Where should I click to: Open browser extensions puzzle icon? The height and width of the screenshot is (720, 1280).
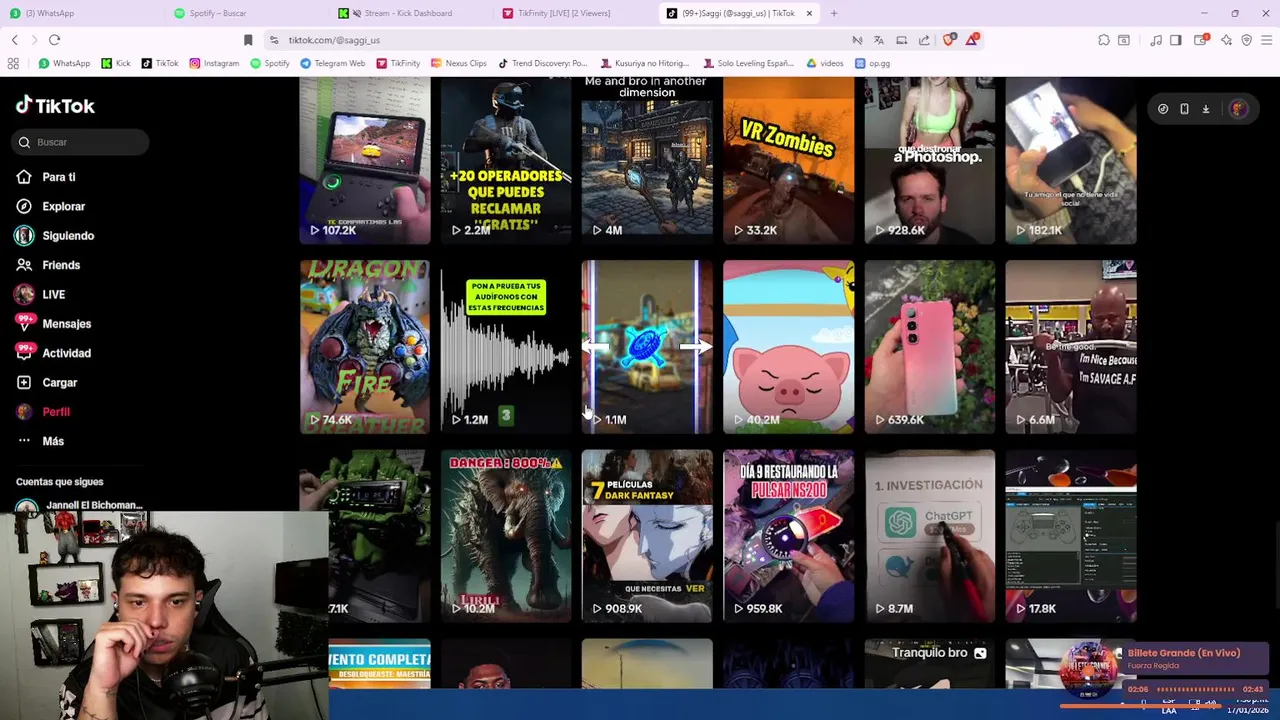click(x=1104, y=40)
